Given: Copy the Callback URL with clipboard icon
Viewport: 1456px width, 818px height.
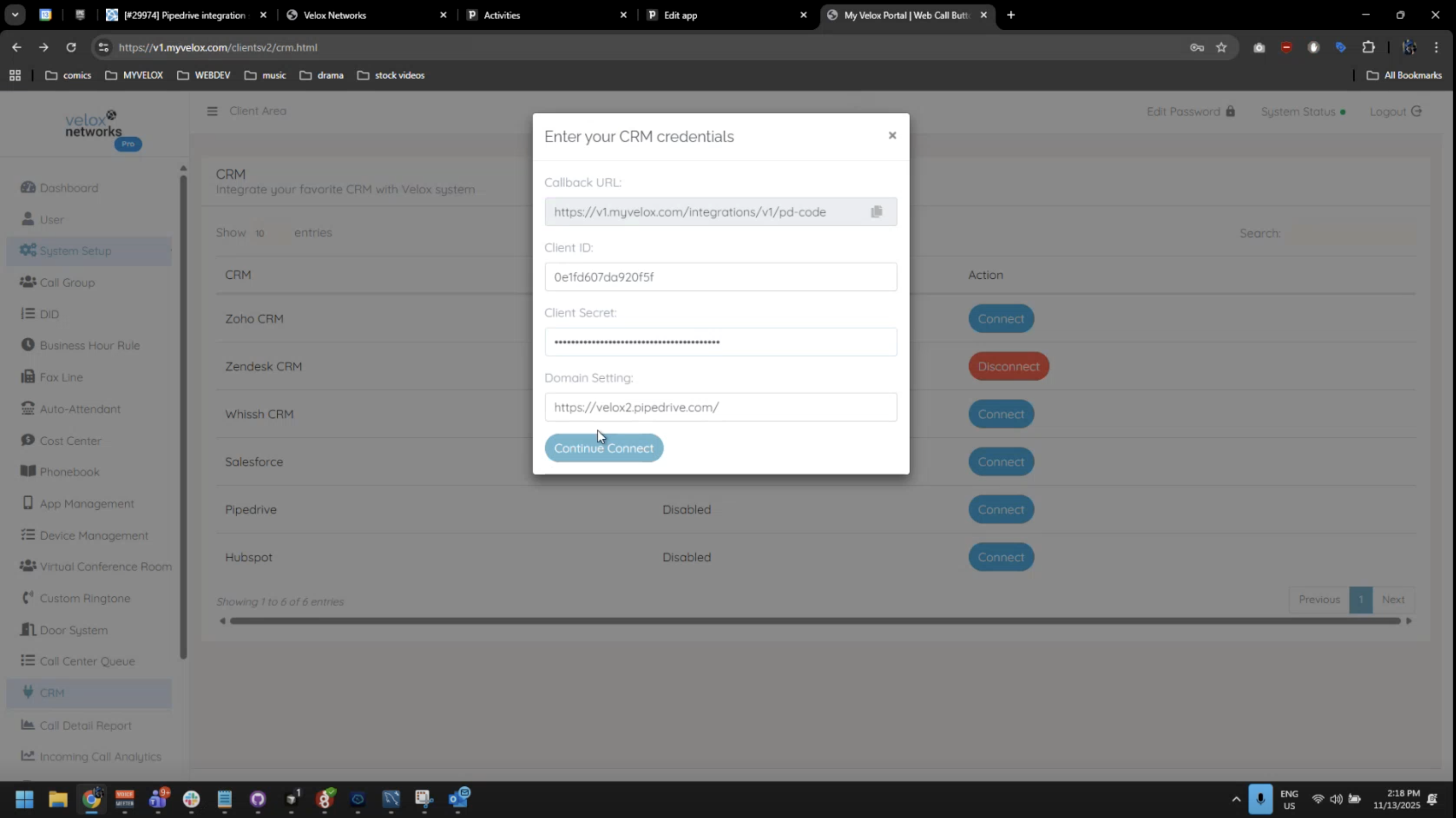Looking at the screenshot, I should [x=876, y=212].
